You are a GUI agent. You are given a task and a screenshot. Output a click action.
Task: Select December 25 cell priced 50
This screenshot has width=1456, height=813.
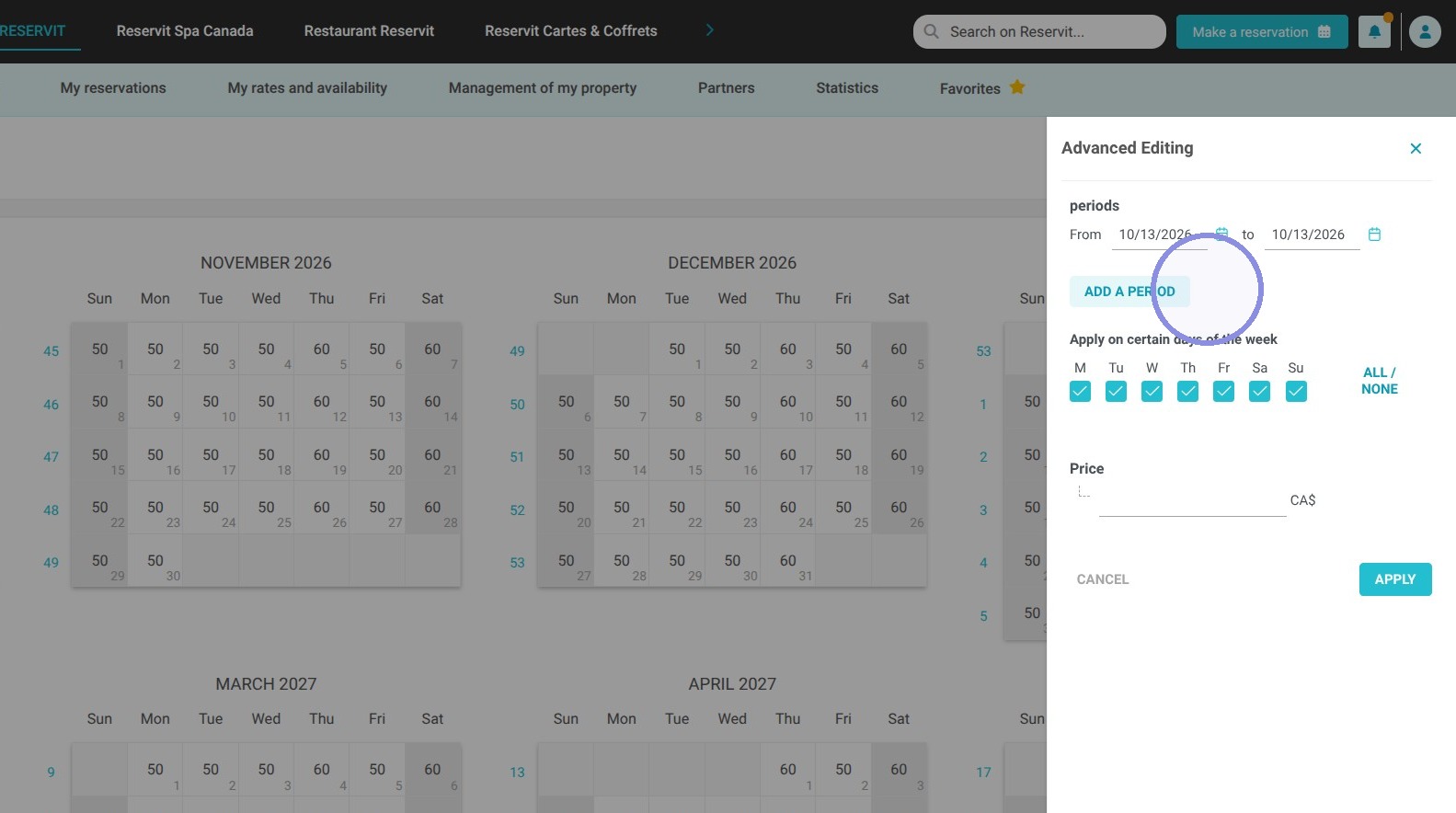pyautogui.click(x=843, y=508)
